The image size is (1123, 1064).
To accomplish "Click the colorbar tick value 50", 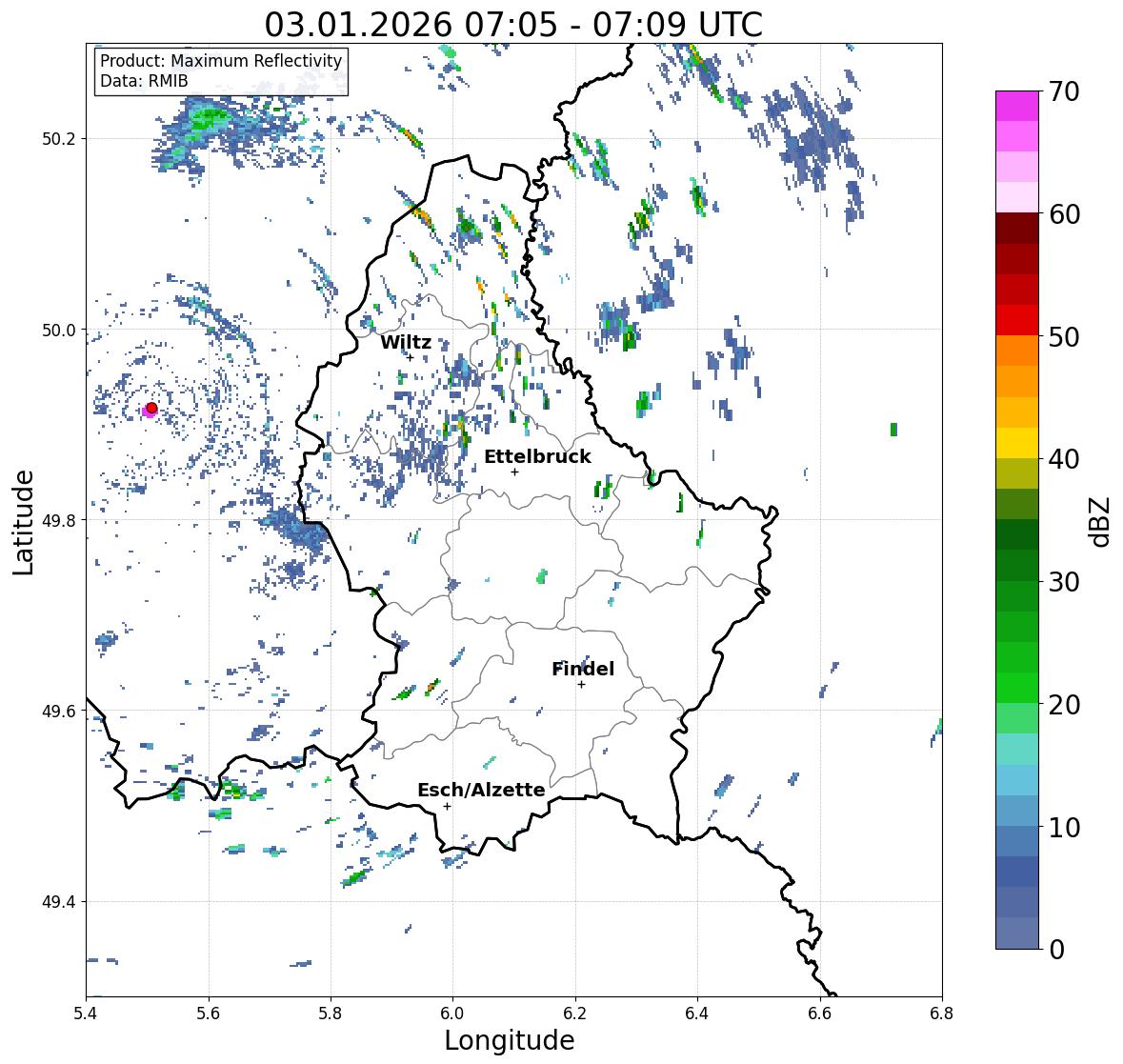I will 1064,336.
